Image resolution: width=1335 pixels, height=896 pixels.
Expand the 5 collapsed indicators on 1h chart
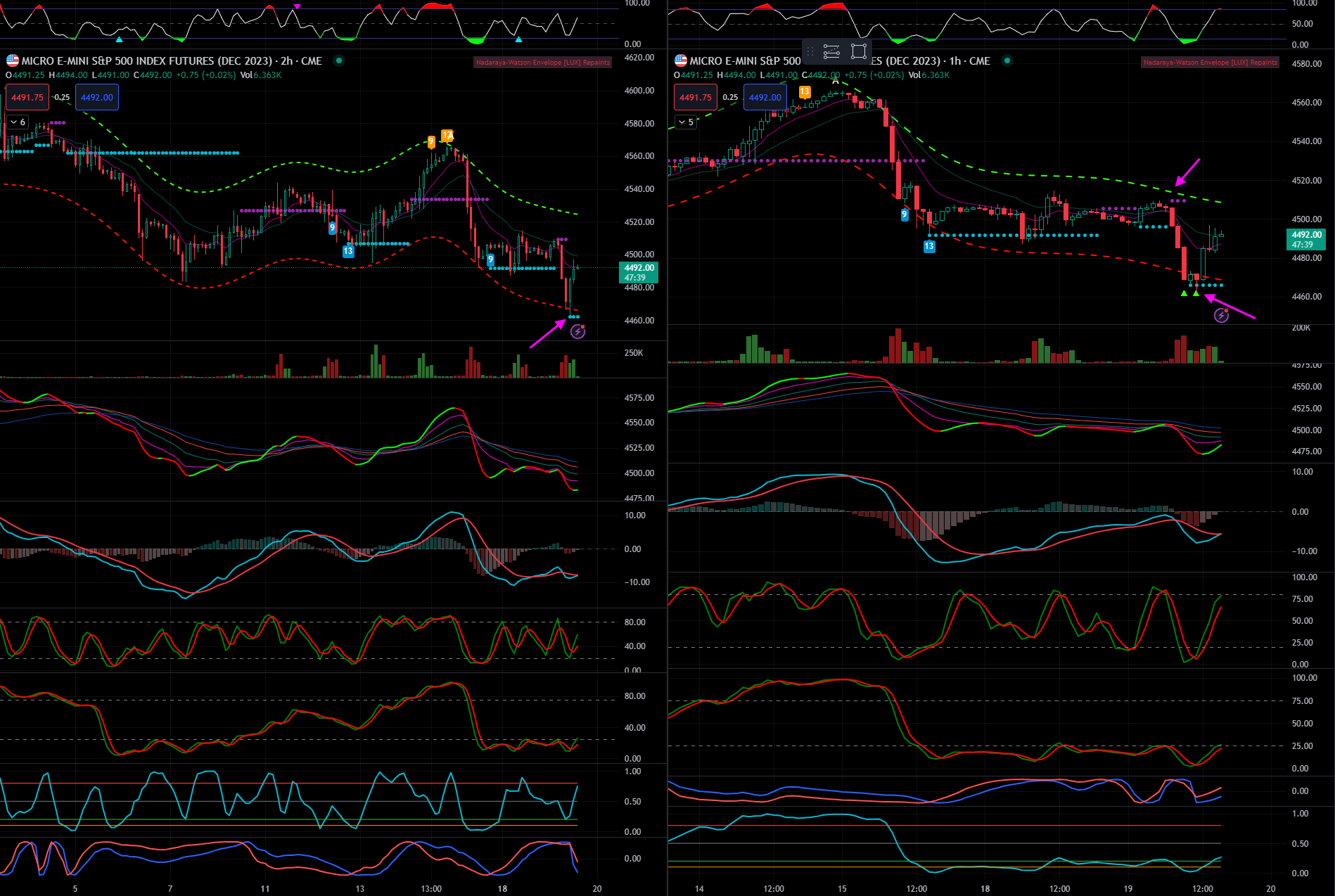pyautogui.click(x=686, y=122)
